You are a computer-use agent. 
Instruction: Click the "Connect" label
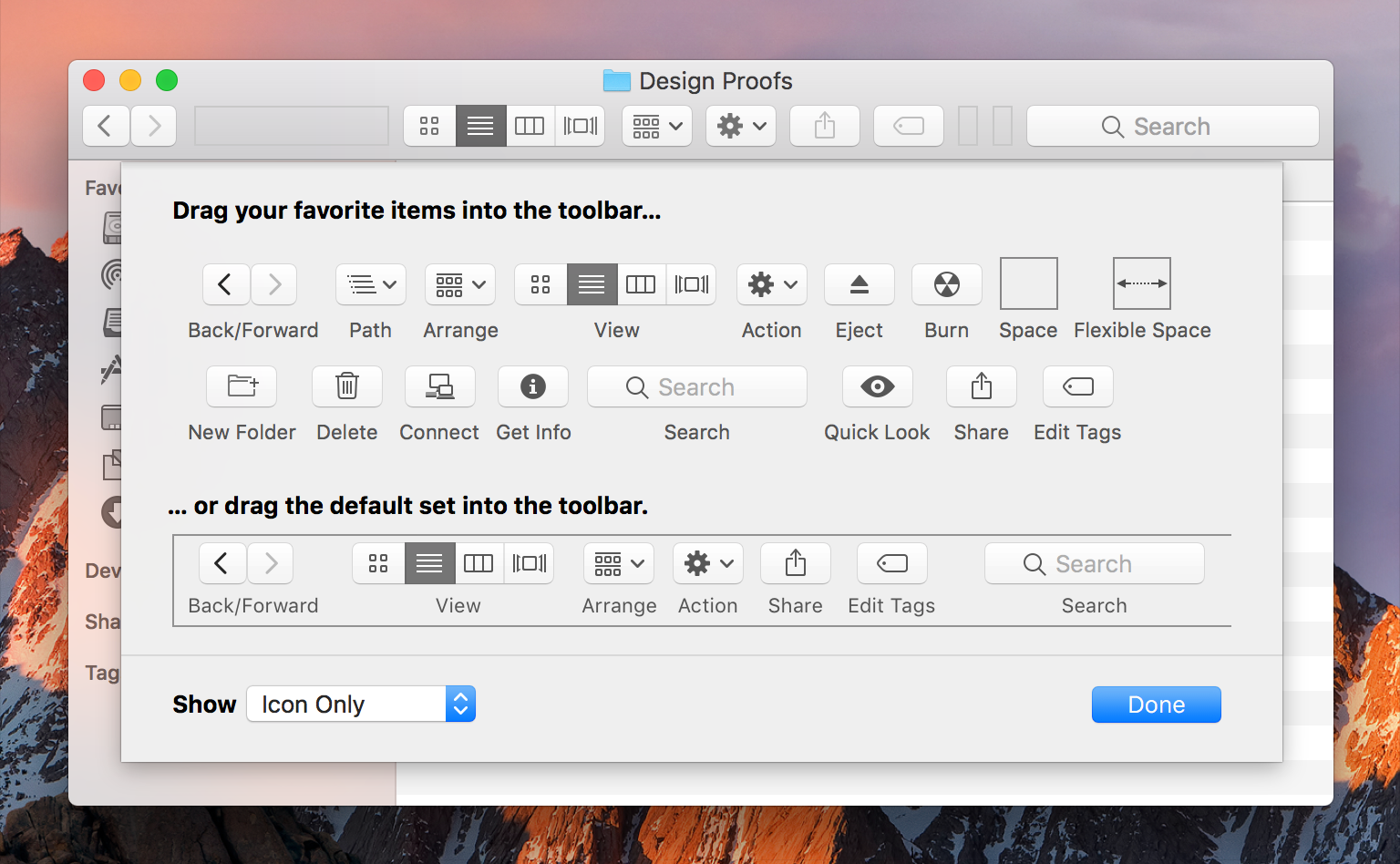click(x=439, y=432)
